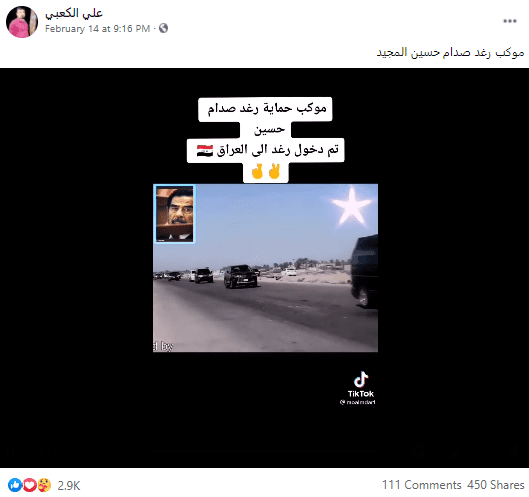Screen dimensions: 529x497
Task: Click the Care hugging-heart reaction icon
Action: pos(44,485)
